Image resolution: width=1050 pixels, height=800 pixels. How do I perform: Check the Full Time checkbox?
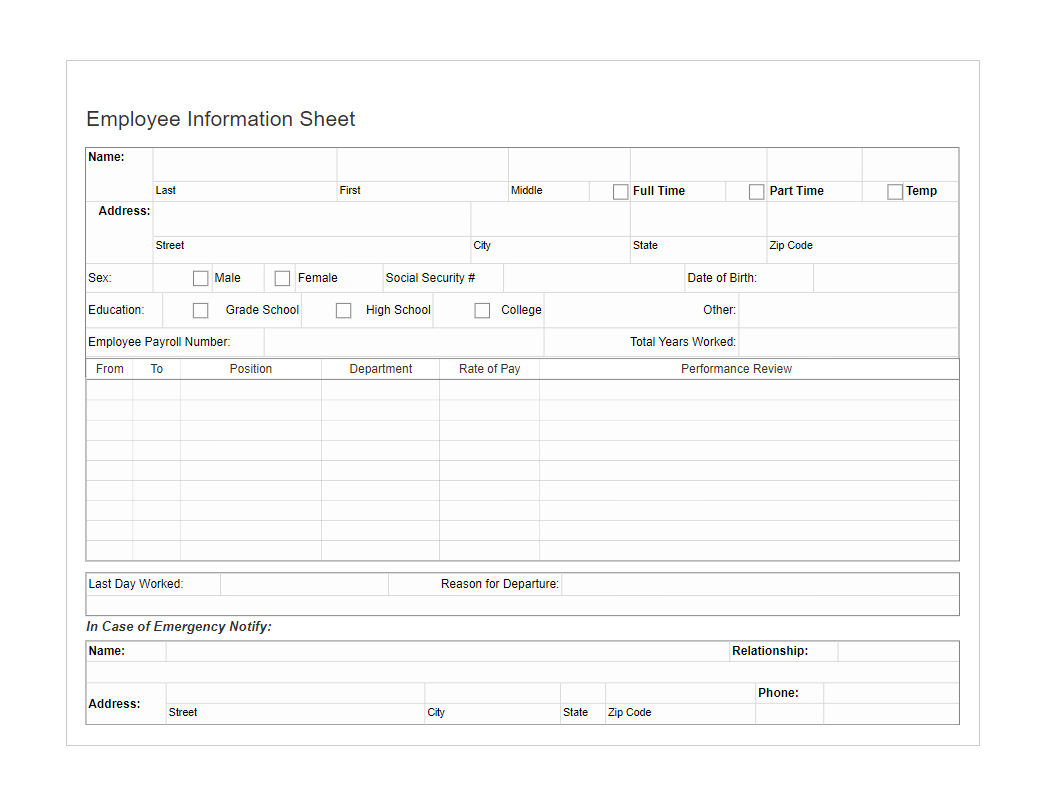coord(620,192)
